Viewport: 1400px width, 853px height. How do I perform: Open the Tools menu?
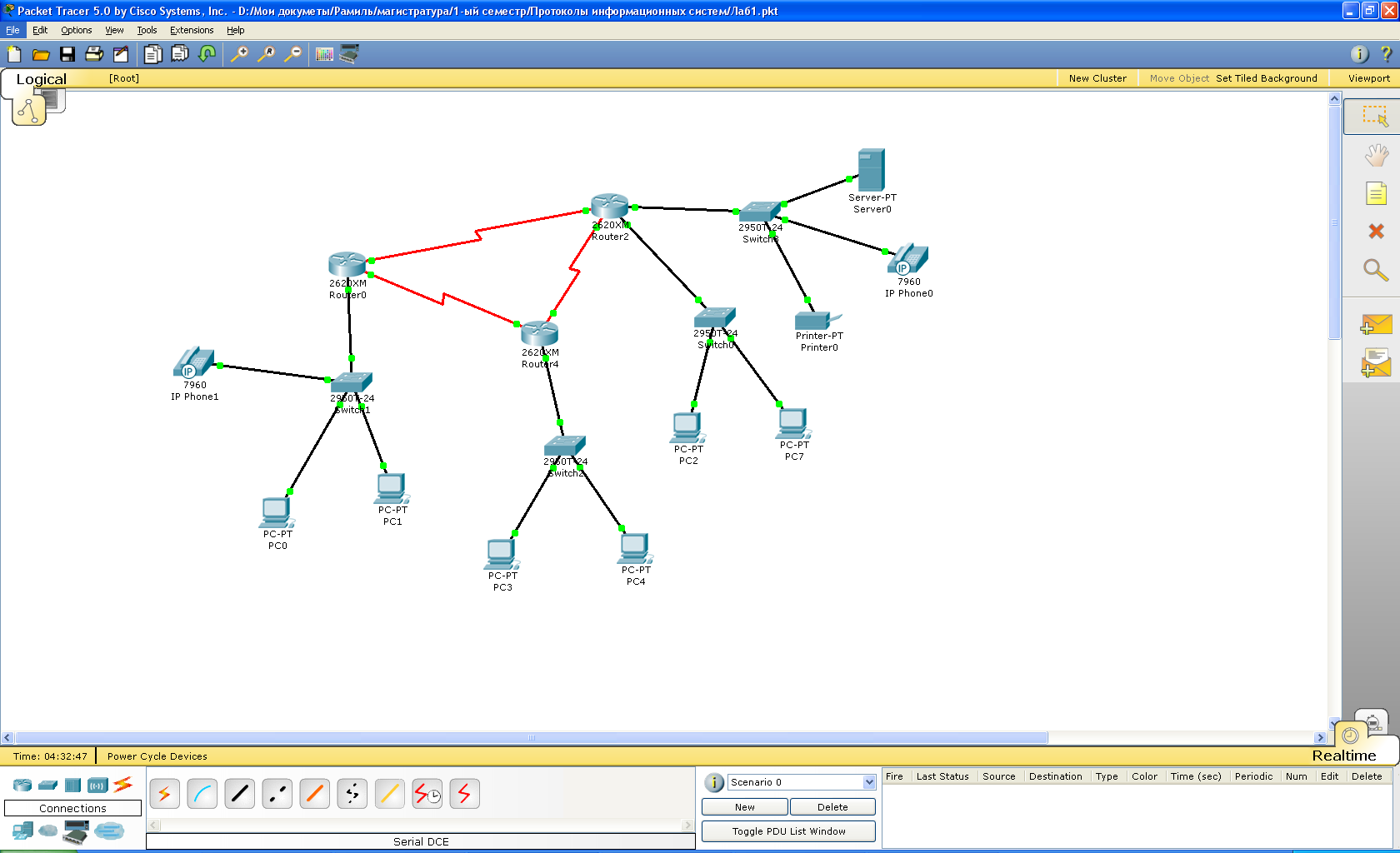tap(147, 30)
